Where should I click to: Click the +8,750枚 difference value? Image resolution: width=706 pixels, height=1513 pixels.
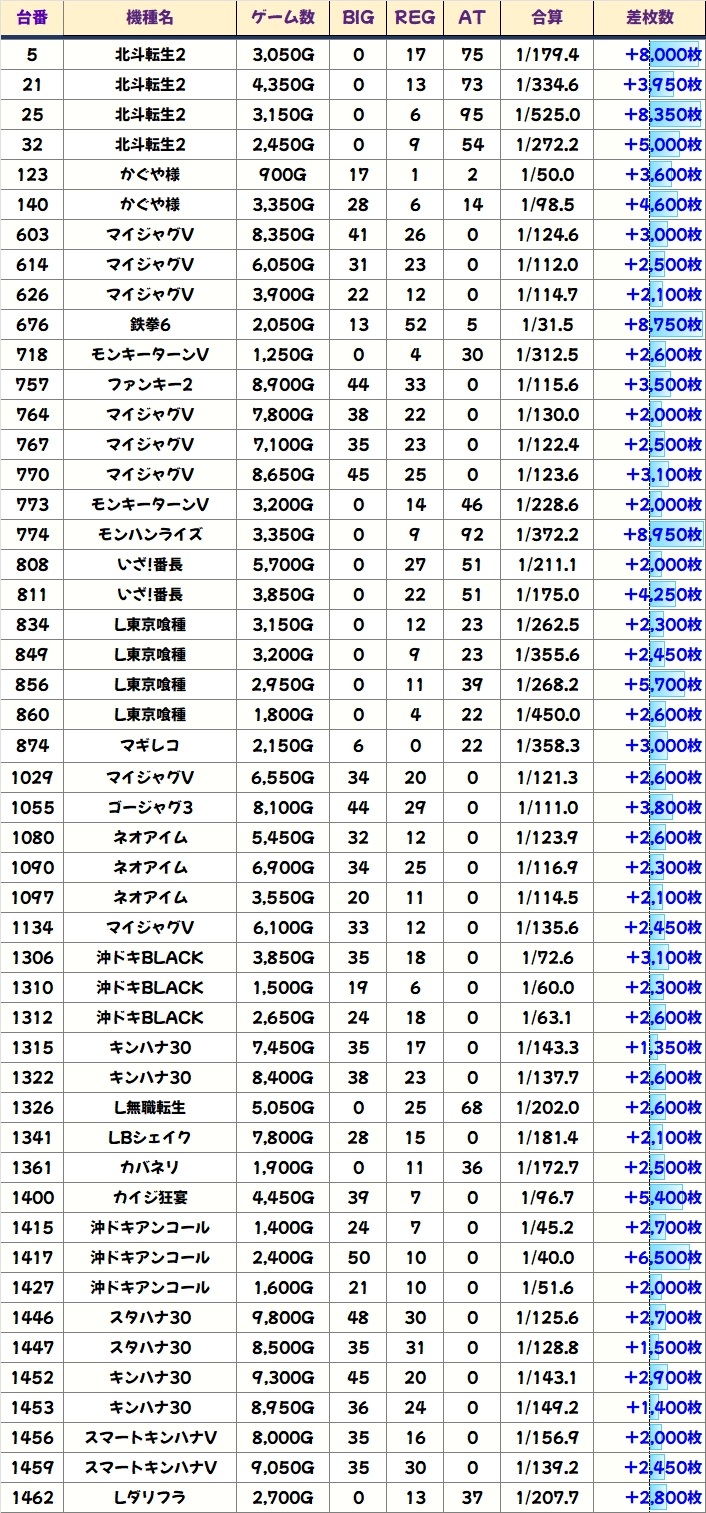coord(662,325)
